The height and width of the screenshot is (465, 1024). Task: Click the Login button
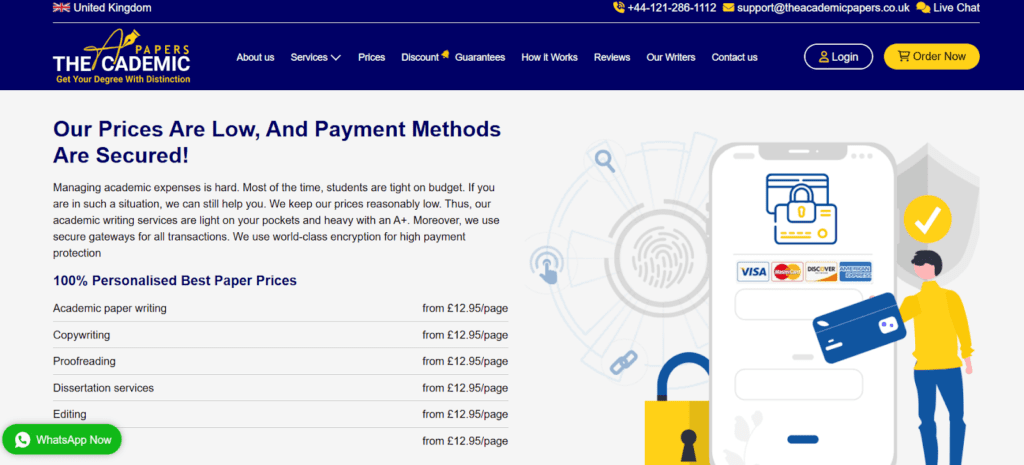839,57
